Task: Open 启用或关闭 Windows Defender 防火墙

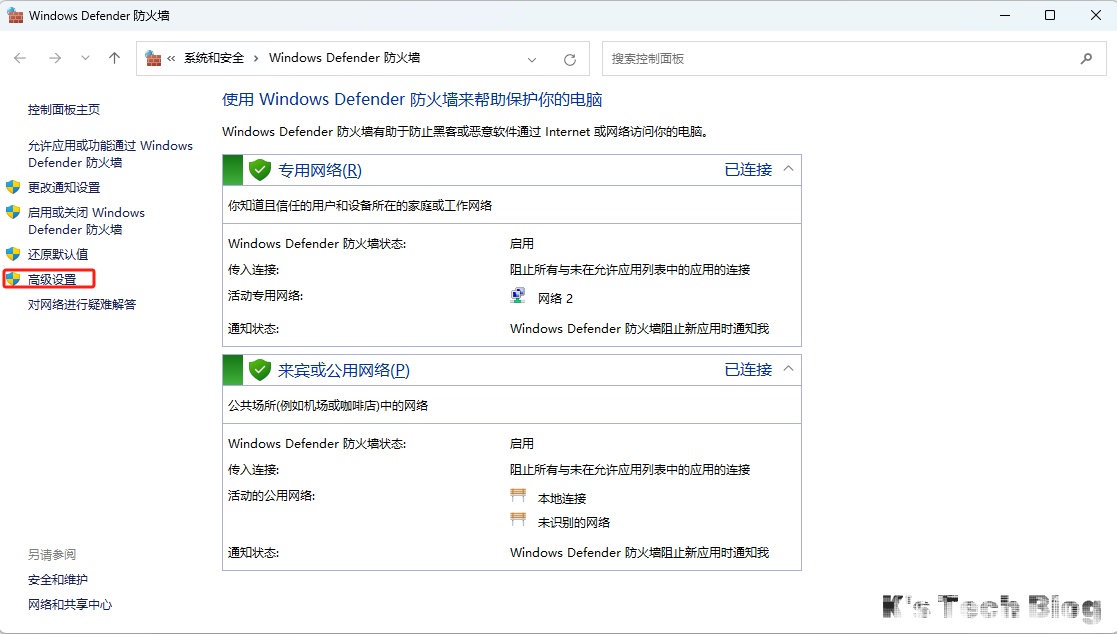Action: tap(86, 221)
